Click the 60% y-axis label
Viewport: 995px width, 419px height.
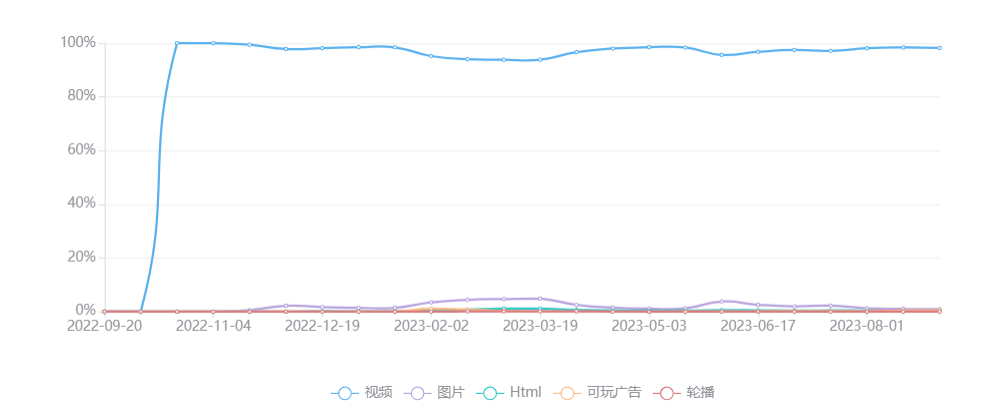pos(82,150)
